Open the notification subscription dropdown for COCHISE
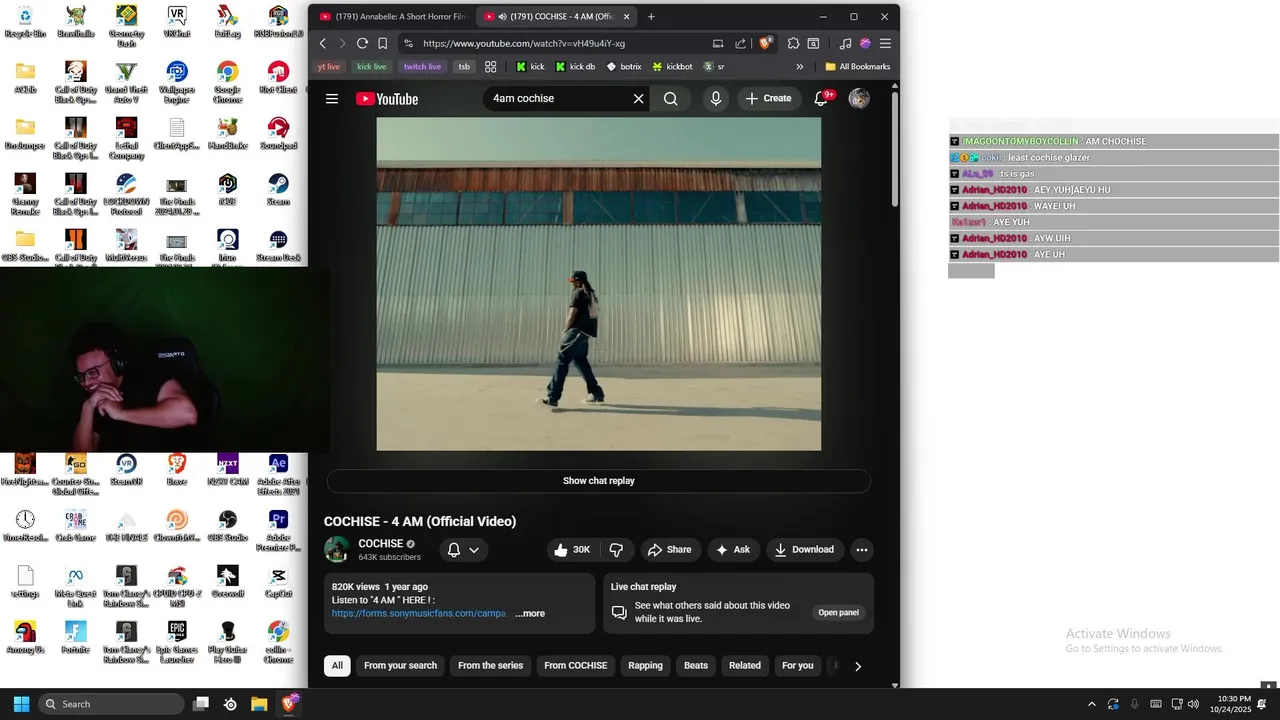Image resolution: width=1280 pixels, height=720 pixels. [x=463, y=550]
